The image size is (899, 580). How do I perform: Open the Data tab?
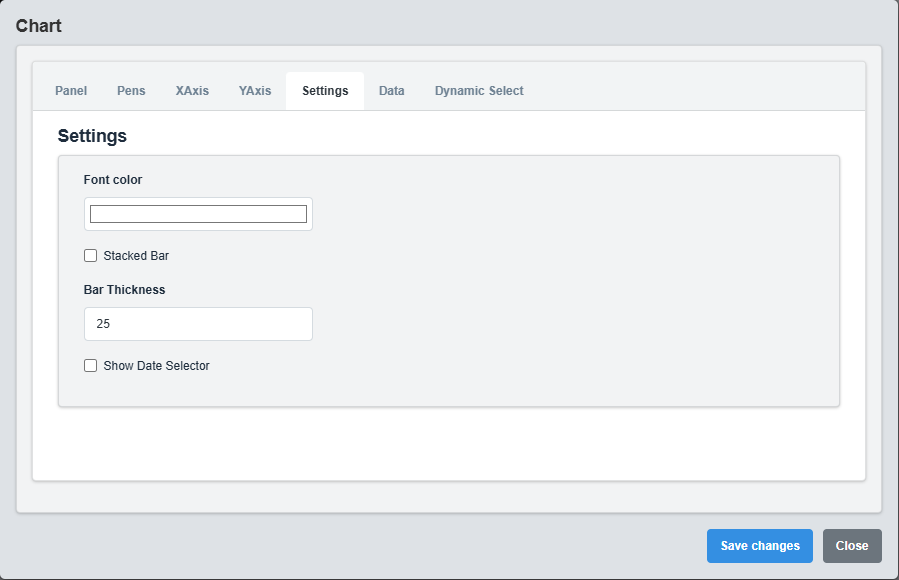(391, 91)
